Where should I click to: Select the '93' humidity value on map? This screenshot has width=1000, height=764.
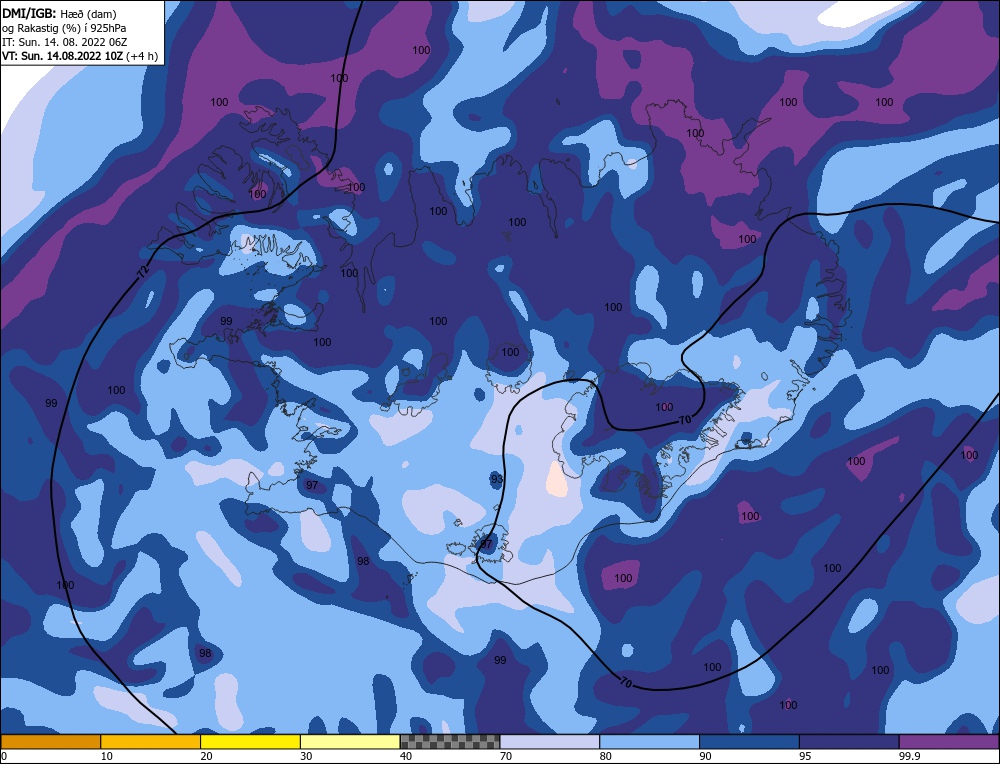click(497, 479)
